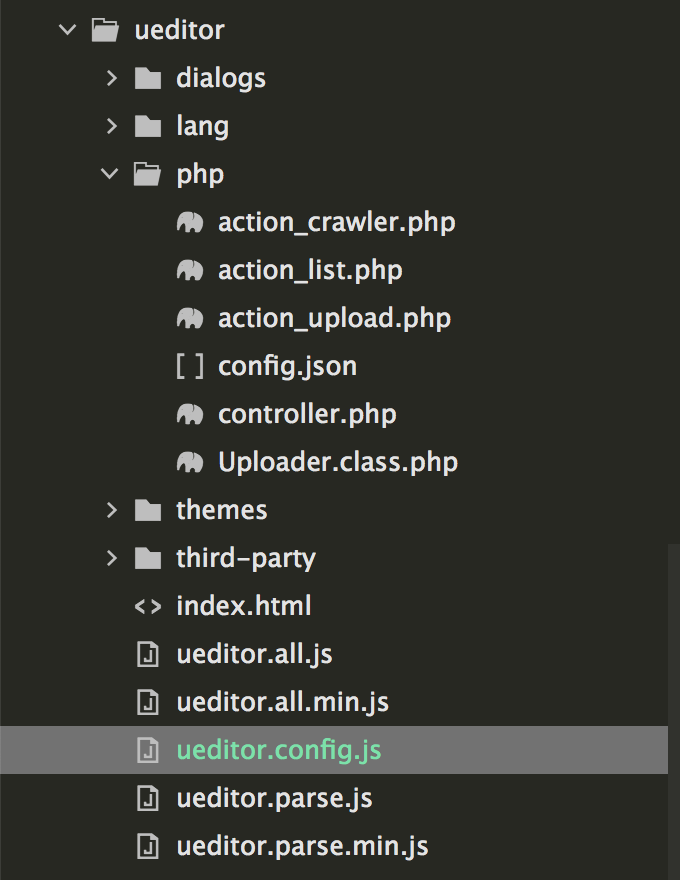Click the PHP elephant icon beside action_crawler.php
Viewport: 680px width, 880px height.
(x=188, y=222)
